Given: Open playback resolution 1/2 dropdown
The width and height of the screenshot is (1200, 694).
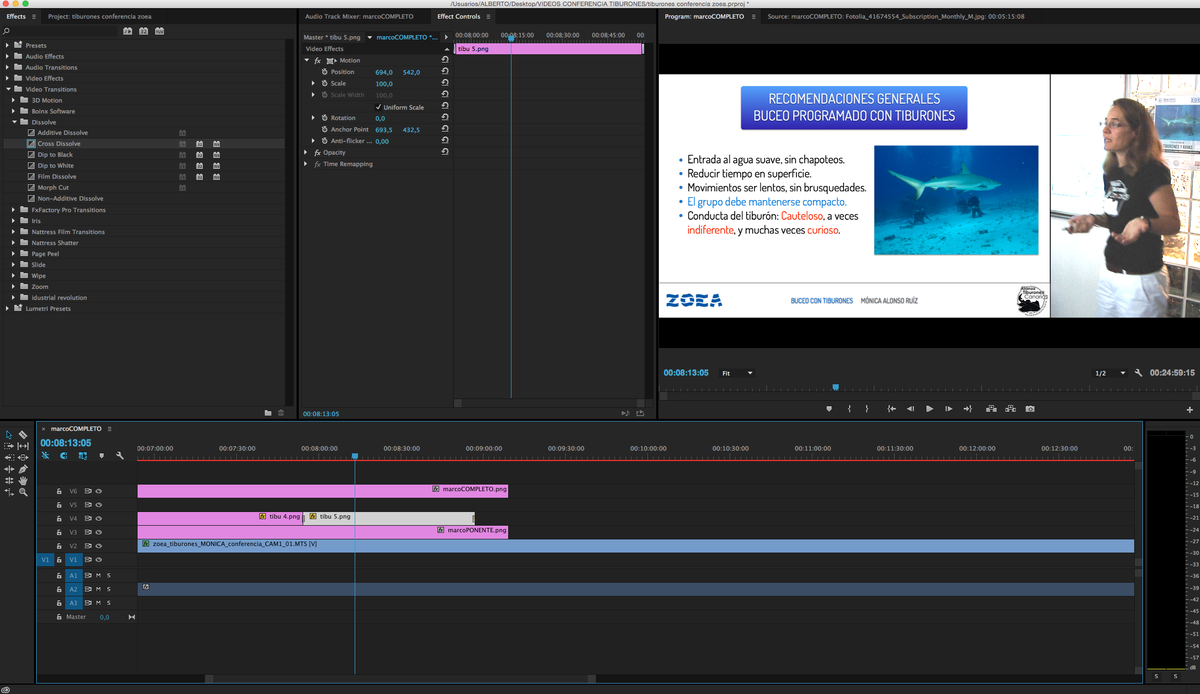Looking at the screenshot, I should click(x=1109, y=373).
